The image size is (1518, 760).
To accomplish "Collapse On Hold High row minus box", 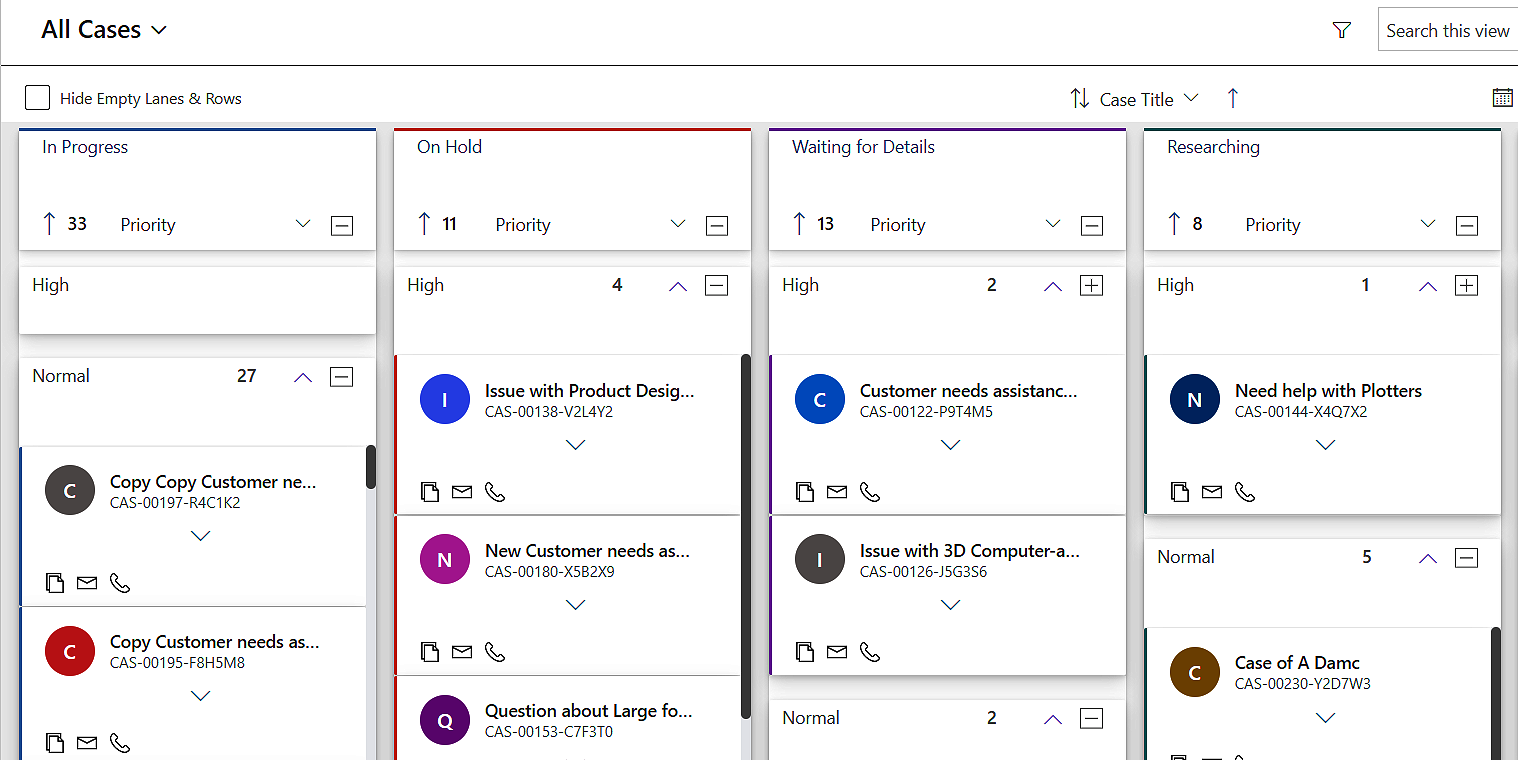I will click(717, 286).
